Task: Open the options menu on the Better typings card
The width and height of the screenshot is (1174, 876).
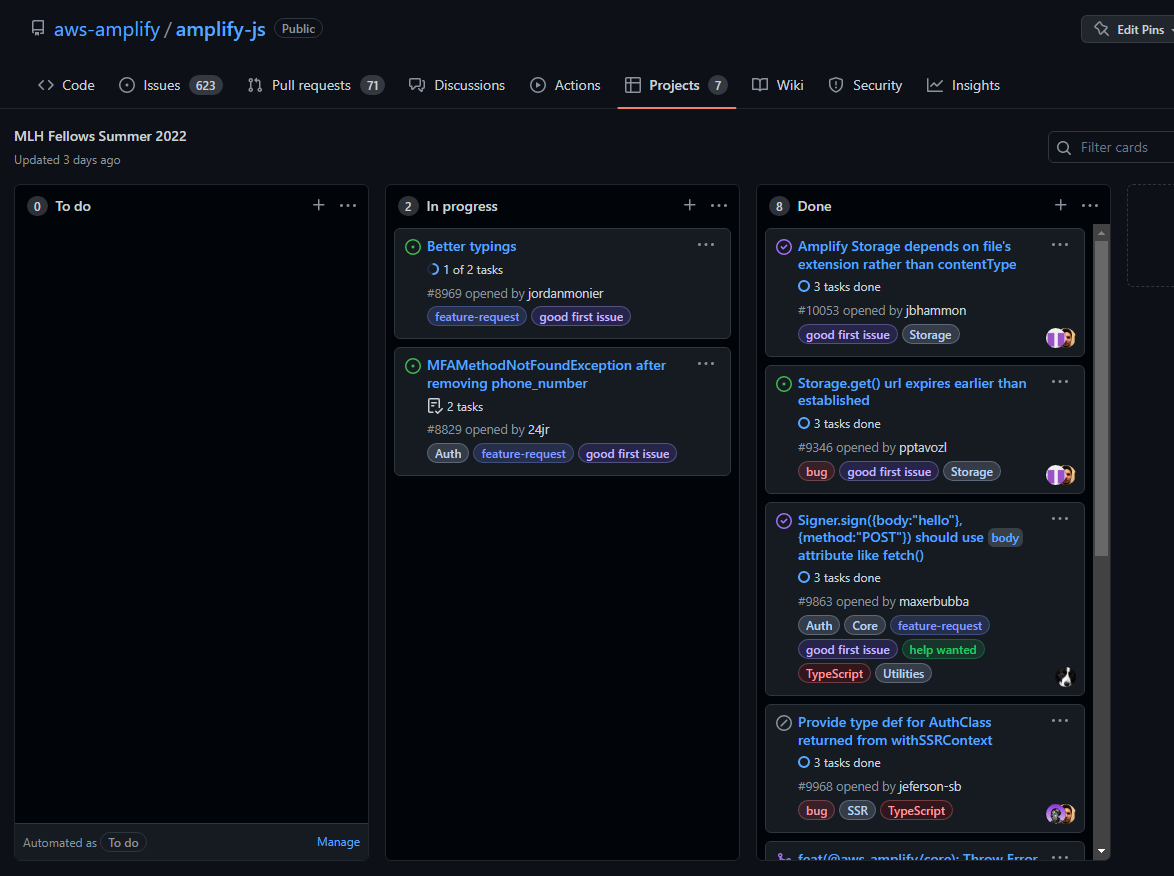Action: pyautogui.click(x=706, y=244)
